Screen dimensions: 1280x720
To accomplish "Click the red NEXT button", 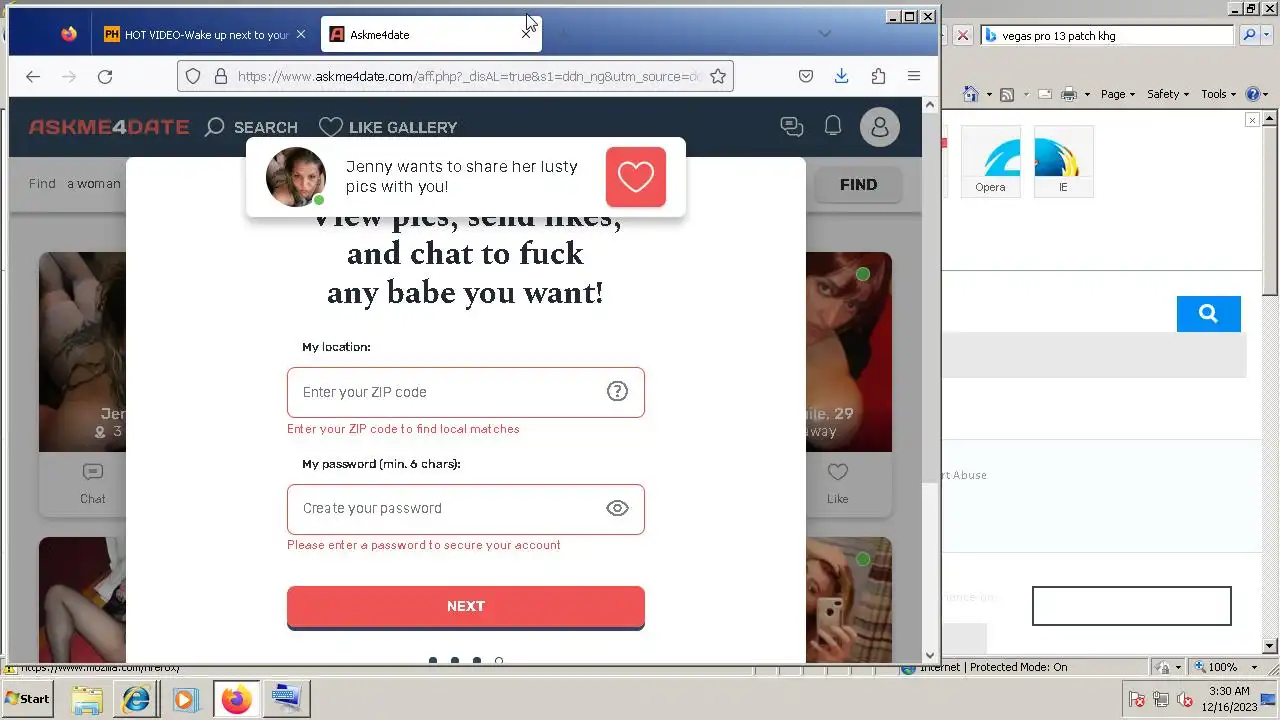I will (466, 607).
